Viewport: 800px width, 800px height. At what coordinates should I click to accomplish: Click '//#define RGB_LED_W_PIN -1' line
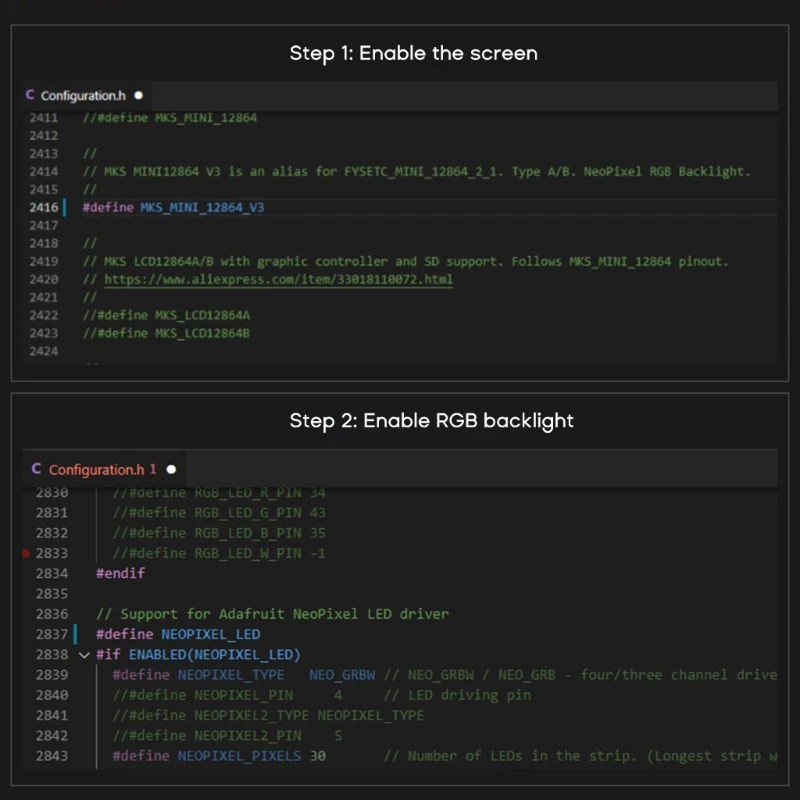(219, 554)
